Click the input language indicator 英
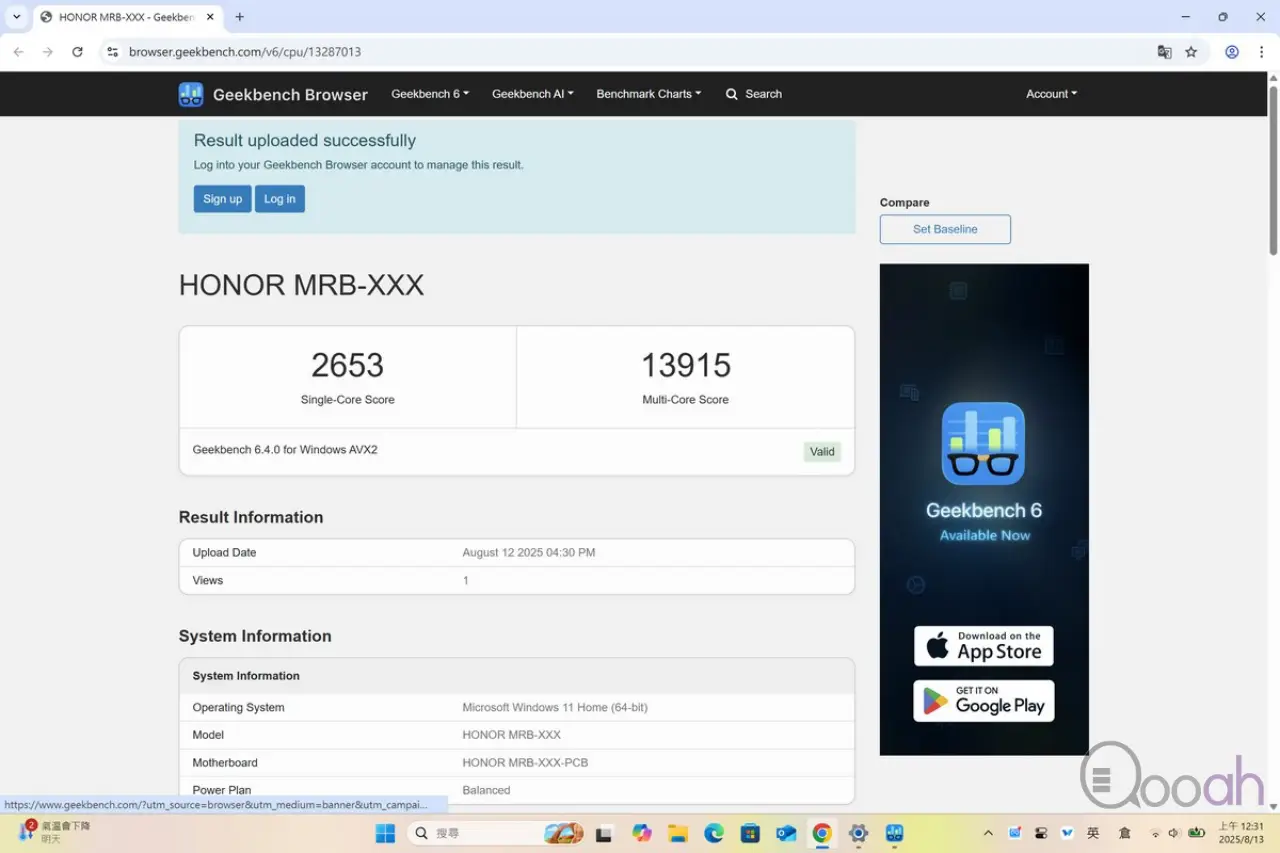The height and width of the screenshot is (853, 1280). pos(1094,833)
